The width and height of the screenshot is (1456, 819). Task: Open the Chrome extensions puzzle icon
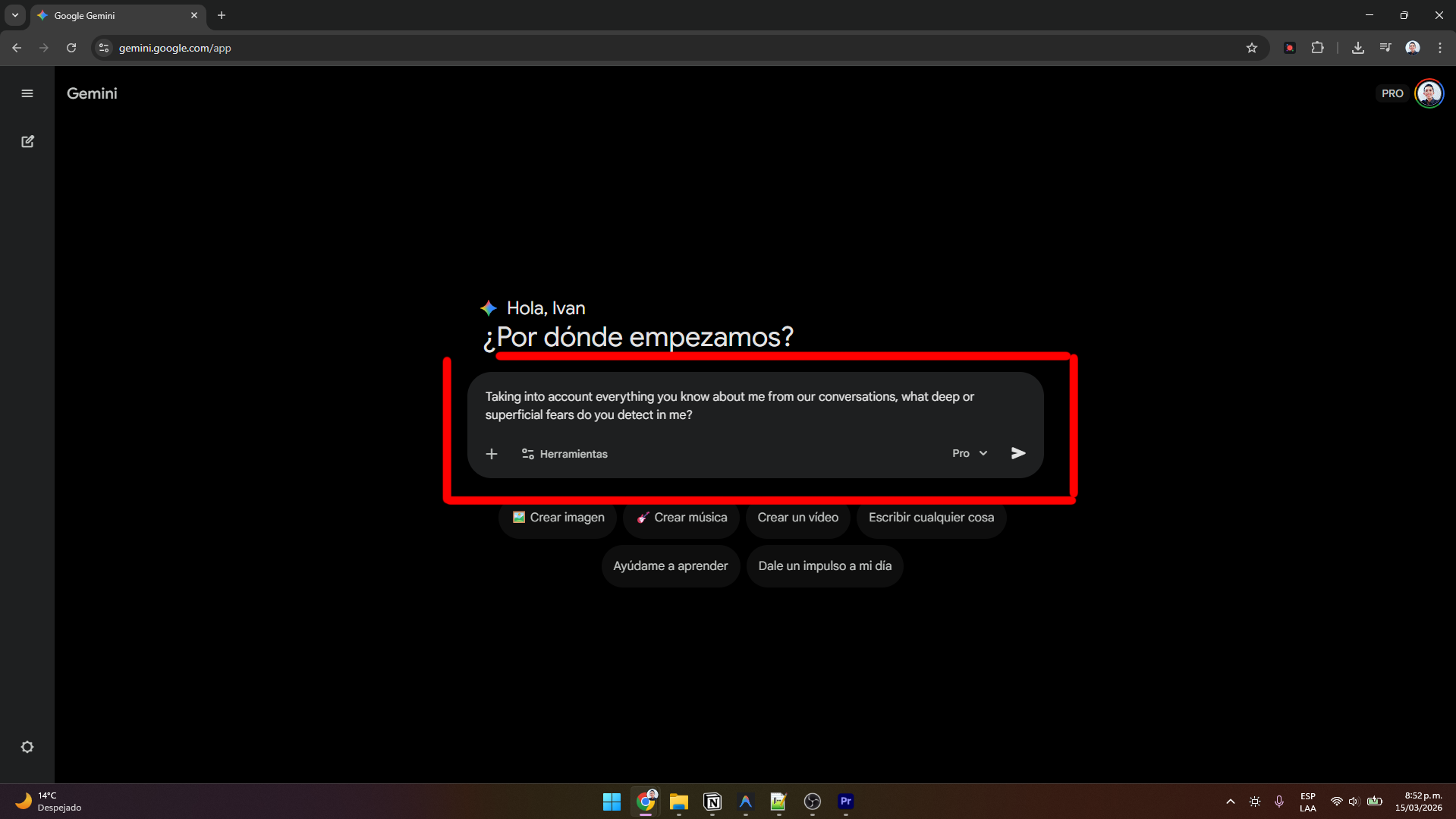click(x=1318, y=48)
